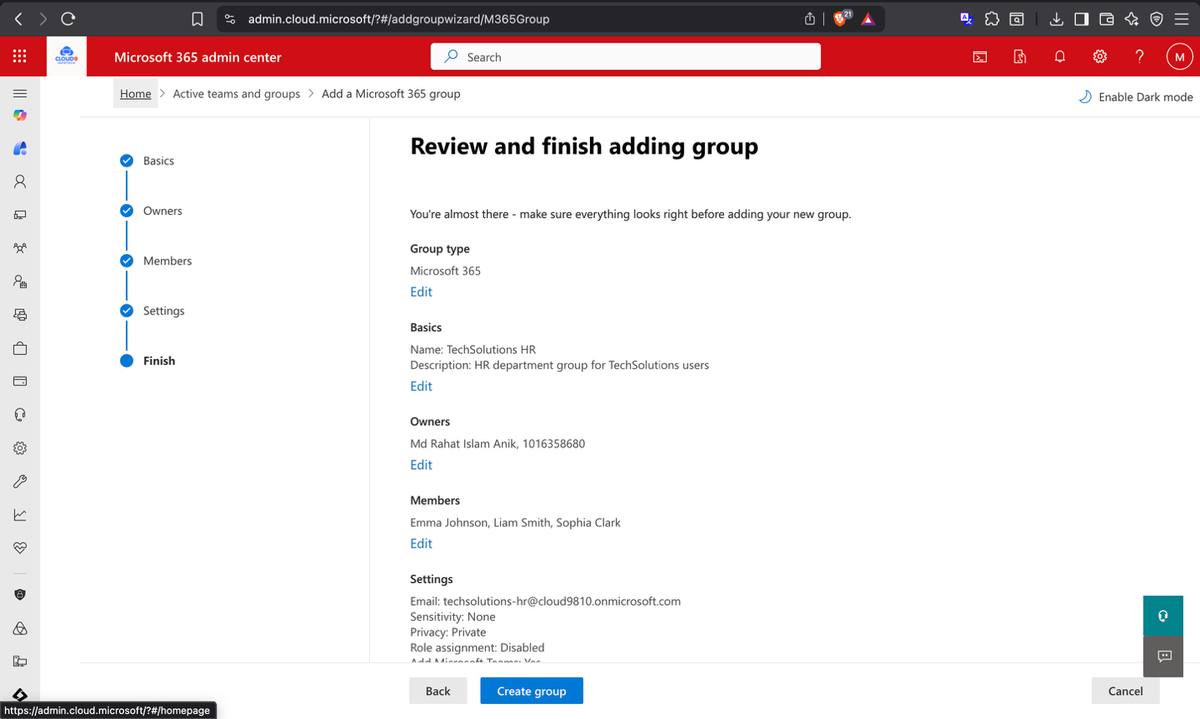1200x719 pixels.
Task: Click the help headset floating button
Action: pyautogui.click(x=1163, y=615)
